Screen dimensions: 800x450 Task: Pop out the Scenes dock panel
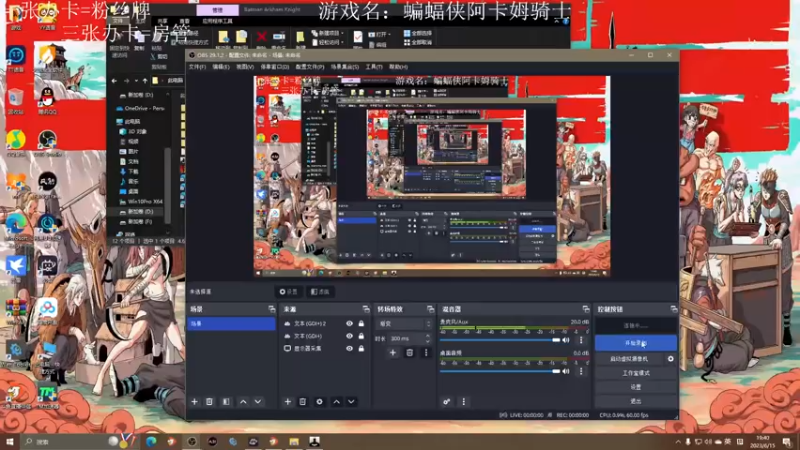[x=271, y=309]
